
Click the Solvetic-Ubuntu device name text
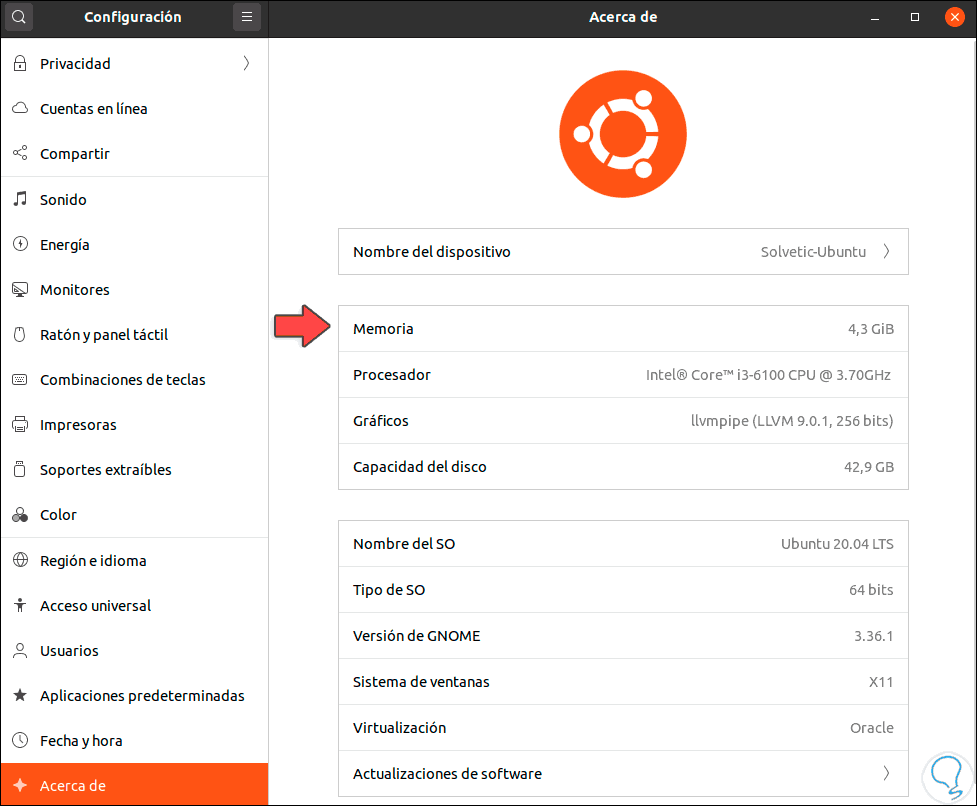coord(813,252)
